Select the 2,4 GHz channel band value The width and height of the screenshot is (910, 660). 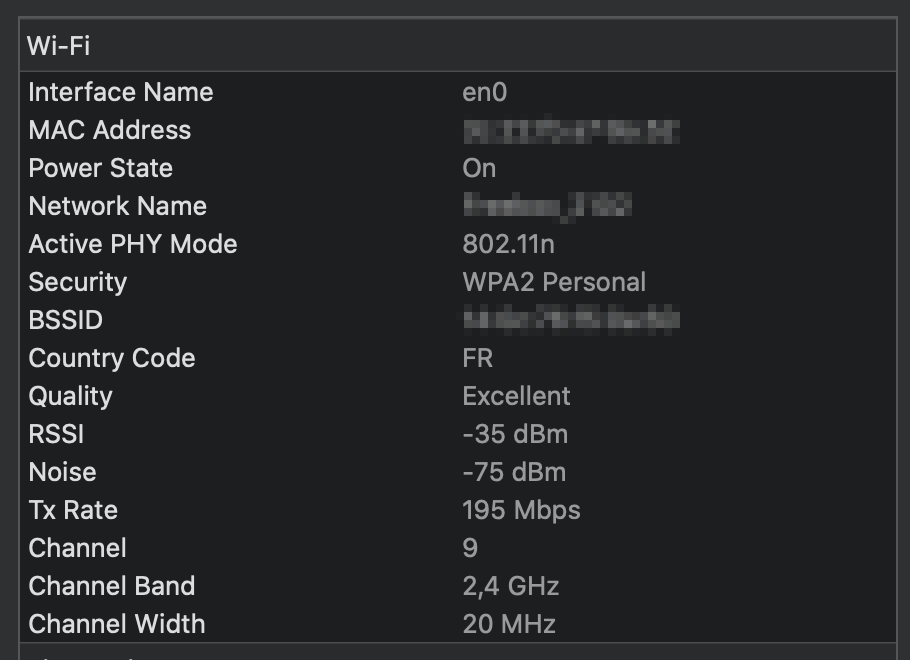tap(511, 586)
